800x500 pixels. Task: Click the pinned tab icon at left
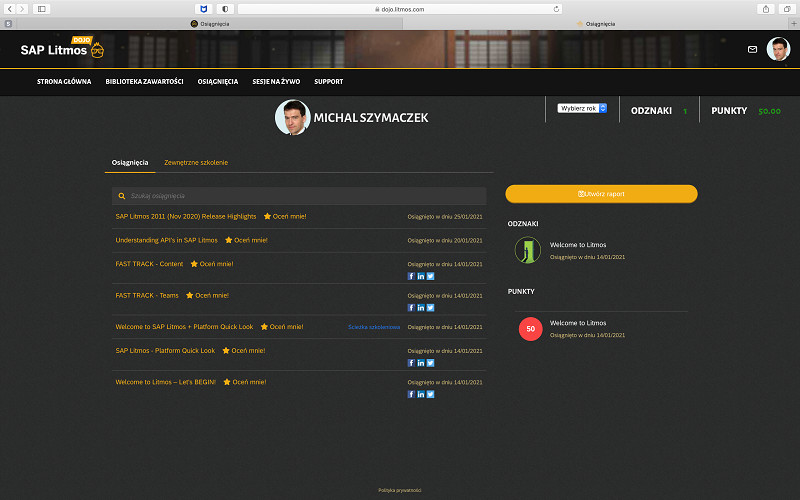(x=8, y=23)
